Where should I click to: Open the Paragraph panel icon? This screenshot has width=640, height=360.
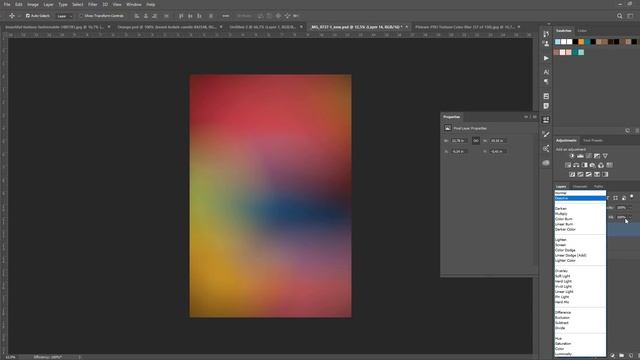click(x=546, y=82)
